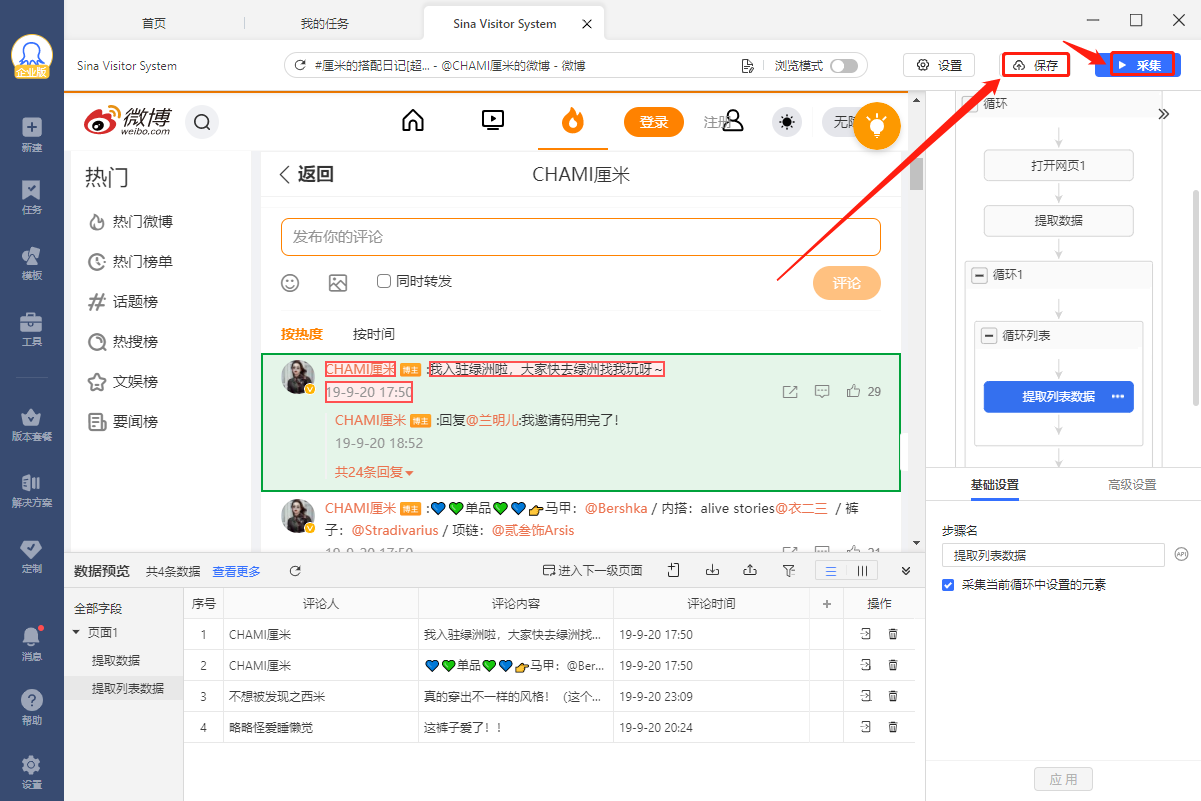Click the 应用 apply button
The width and height of the screenshot is (1201, 801).
tap(1064, 779)
